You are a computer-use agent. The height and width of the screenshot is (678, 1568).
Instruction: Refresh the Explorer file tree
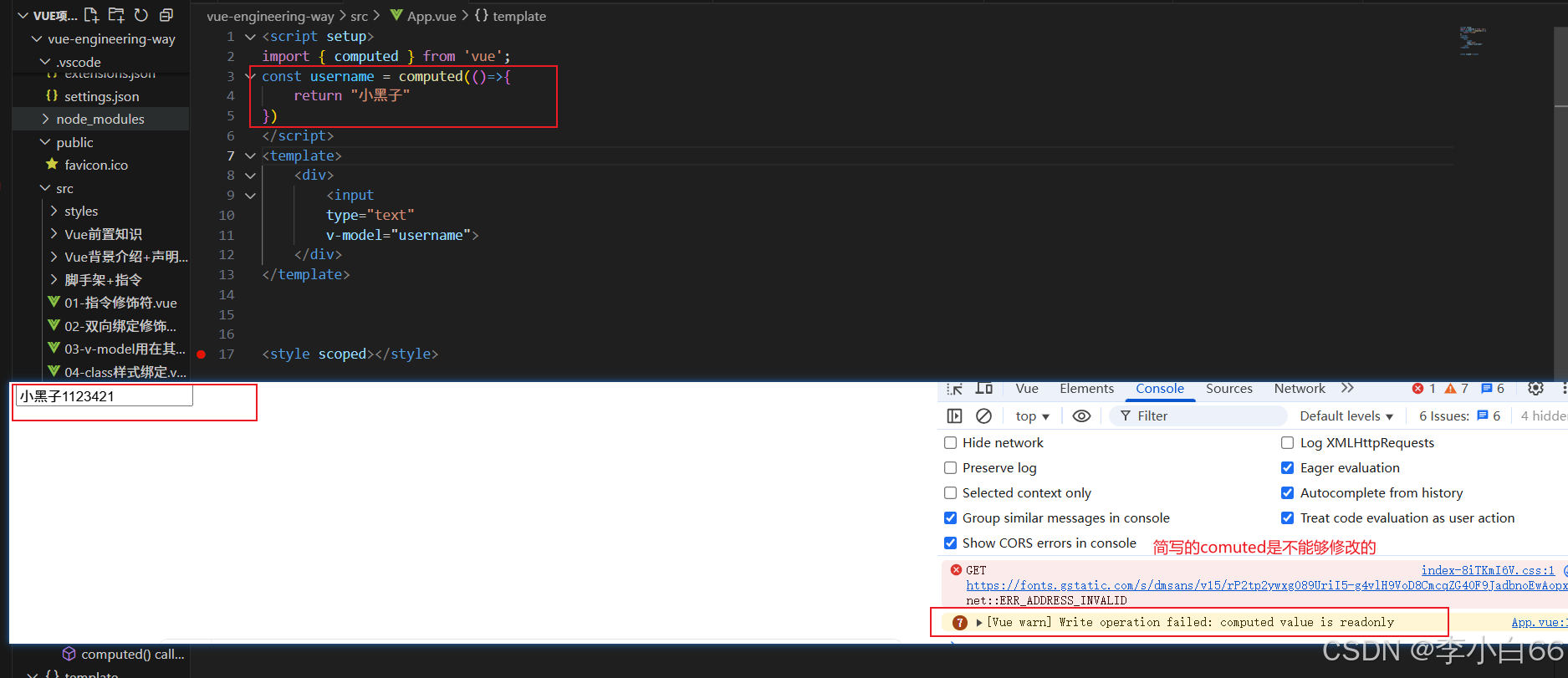click(141, 15)
